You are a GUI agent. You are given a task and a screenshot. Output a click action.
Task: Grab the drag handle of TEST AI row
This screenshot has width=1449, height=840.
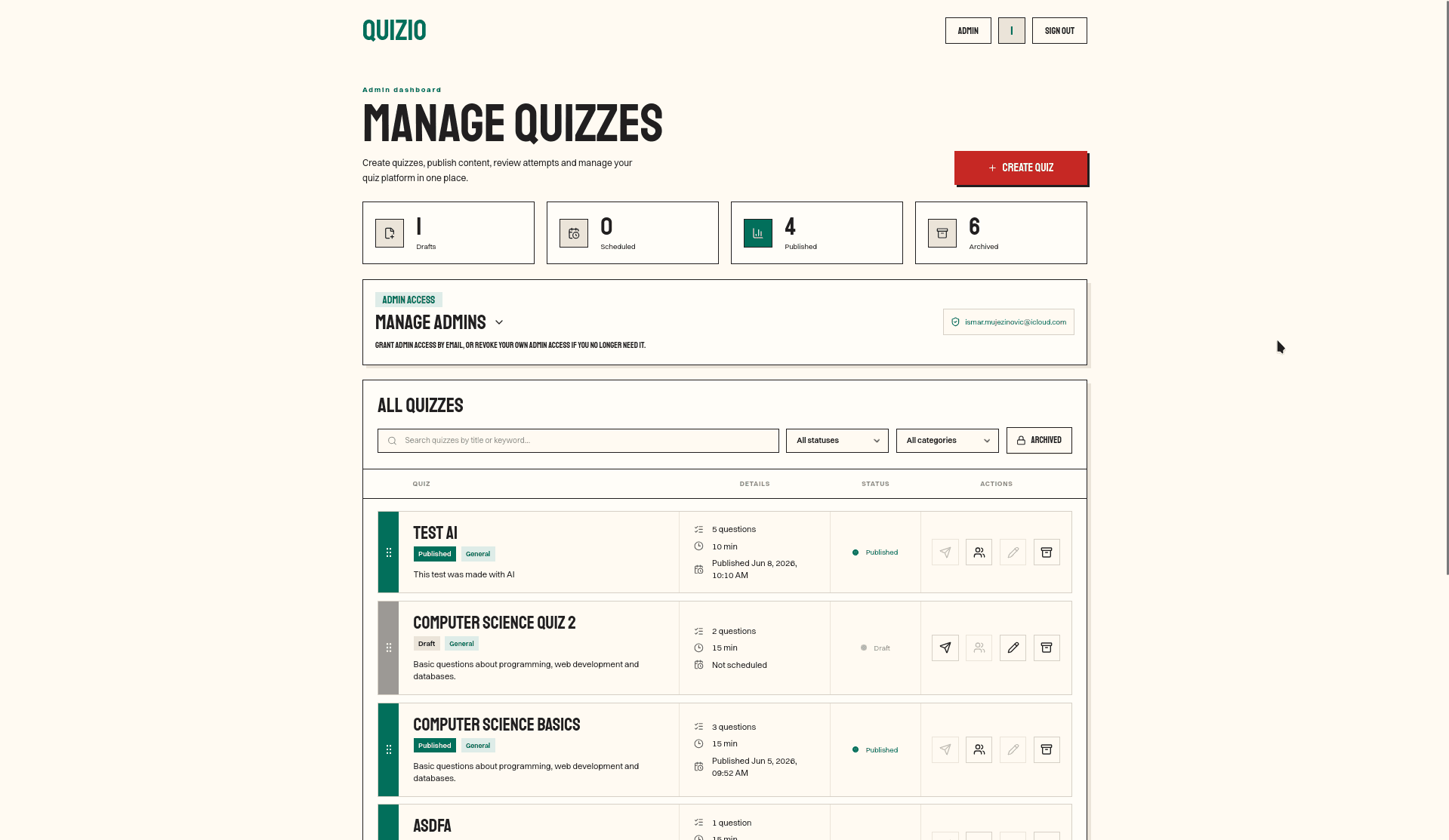[389, 552]
